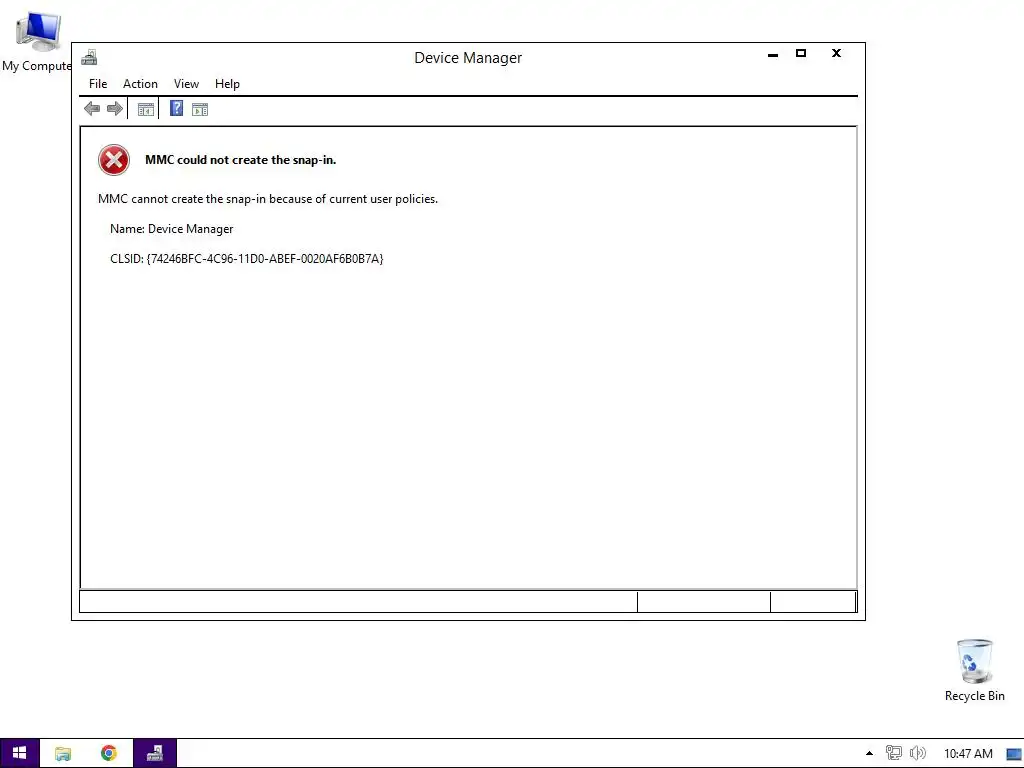
Task: Maximize the Device Manager window
Action: point(801,54)
